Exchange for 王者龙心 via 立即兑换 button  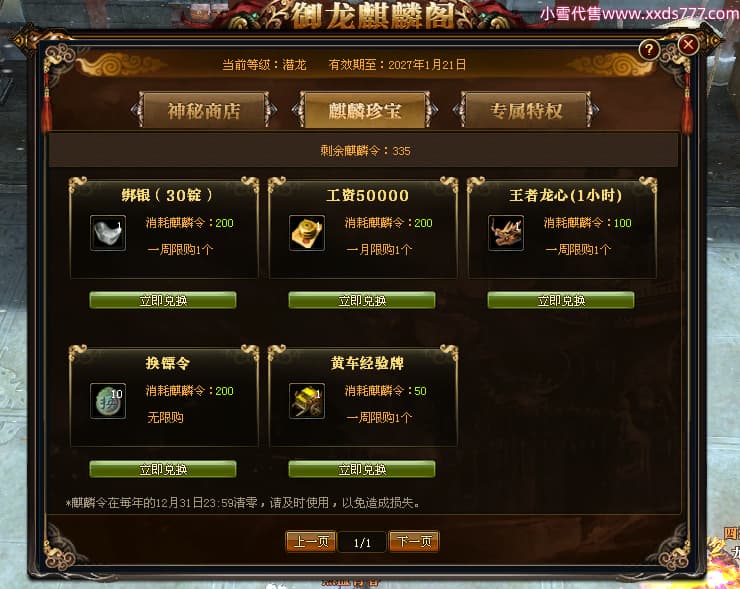coord(561,300)
